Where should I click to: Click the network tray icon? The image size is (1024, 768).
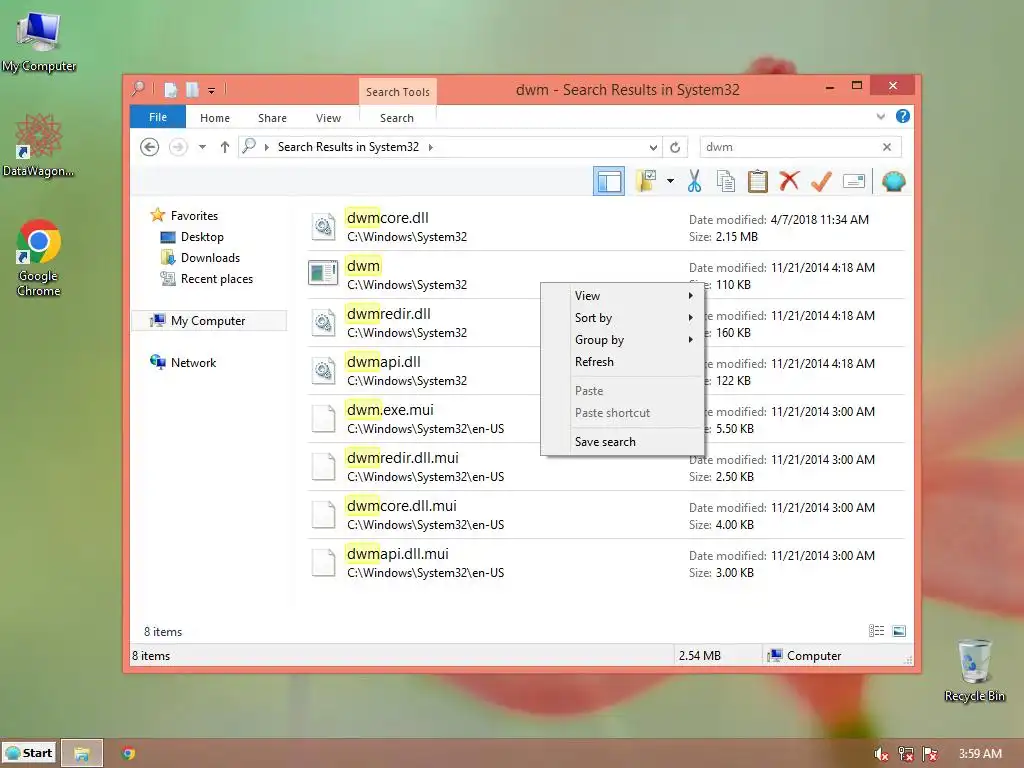tap(906, 754)
